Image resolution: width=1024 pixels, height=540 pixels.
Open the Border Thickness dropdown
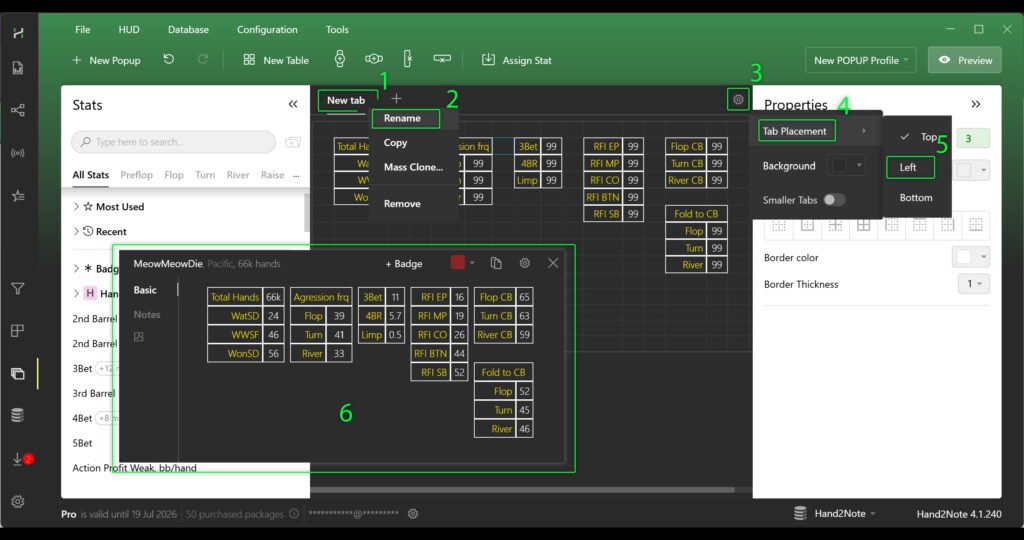pos(971,284)
